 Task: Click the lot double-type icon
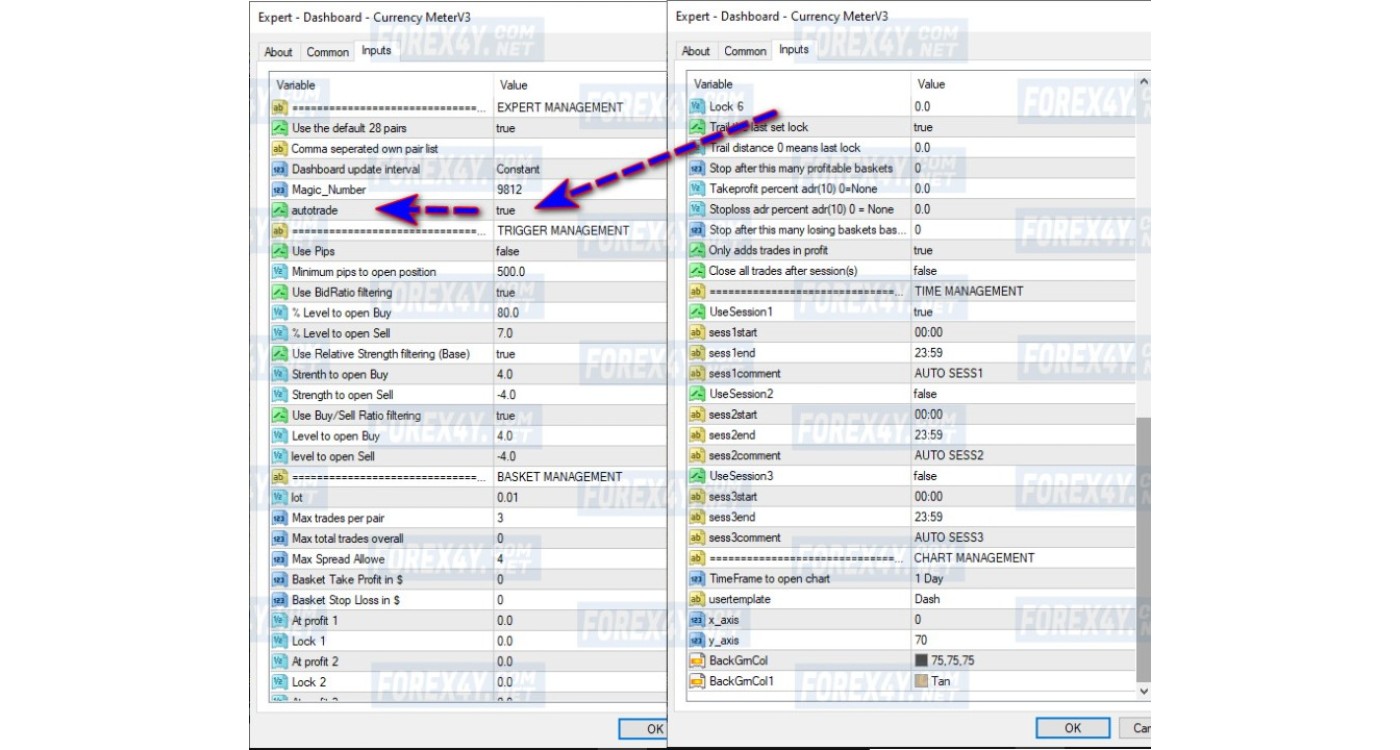coord(279,497)
